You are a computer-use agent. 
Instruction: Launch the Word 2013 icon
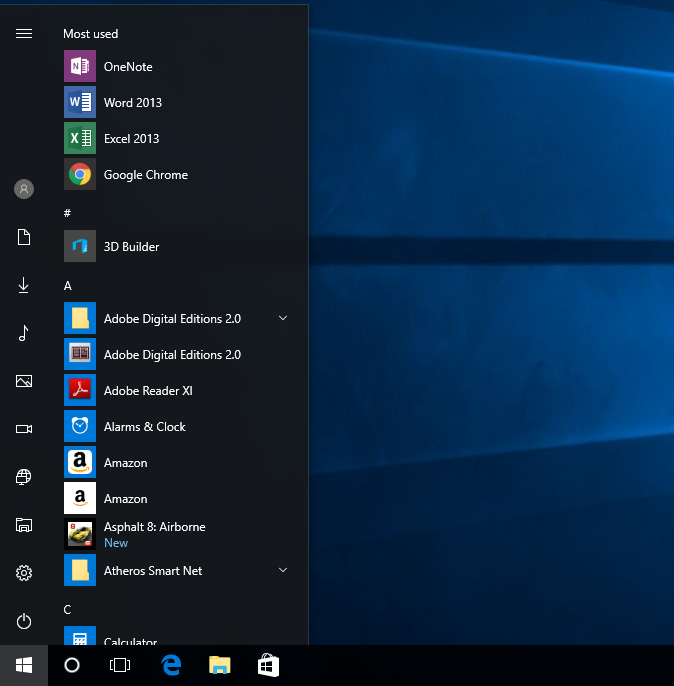pyautogui.click(x=80, y=102)
